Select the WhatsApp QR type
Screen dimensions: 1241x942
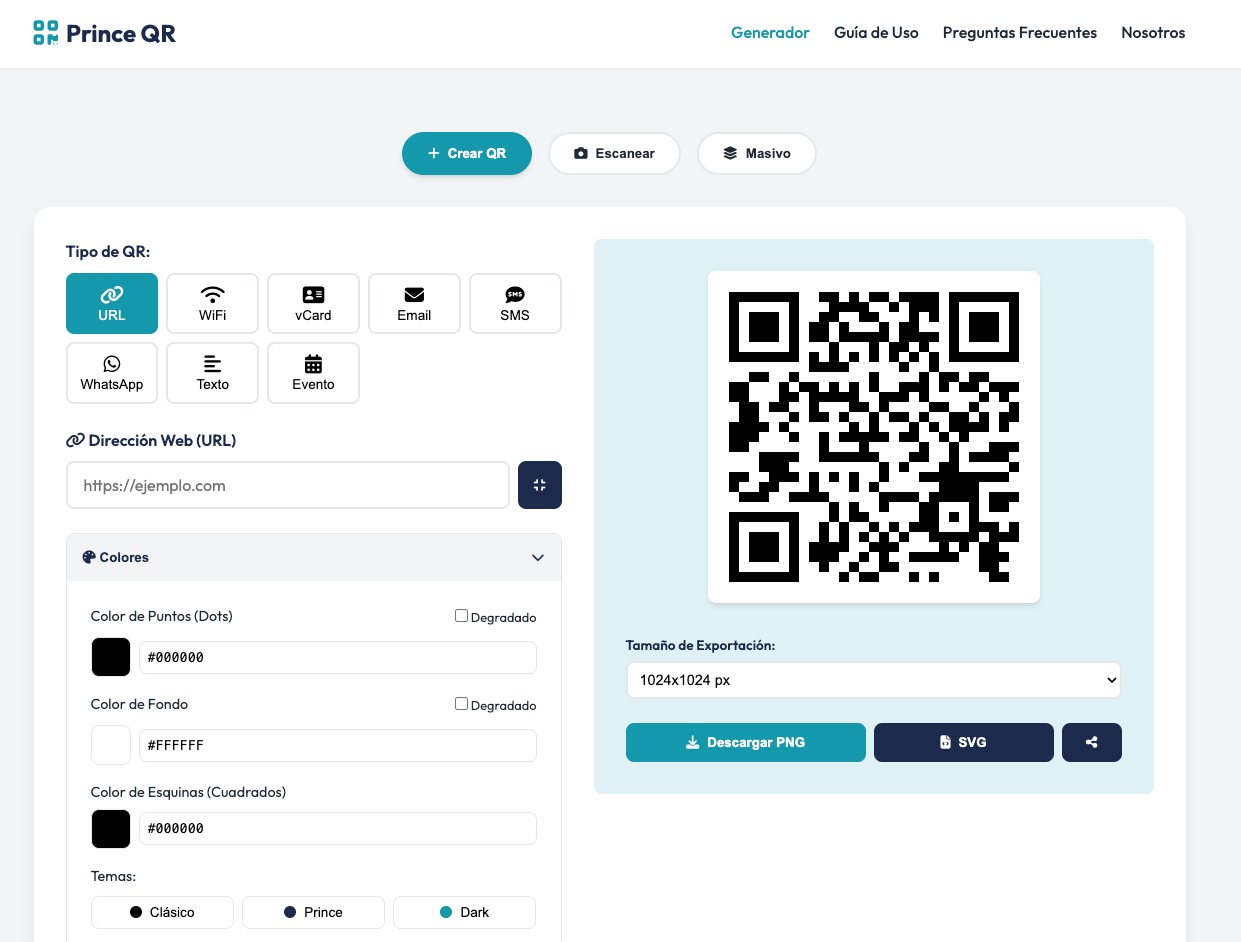(x=112, y=373)
